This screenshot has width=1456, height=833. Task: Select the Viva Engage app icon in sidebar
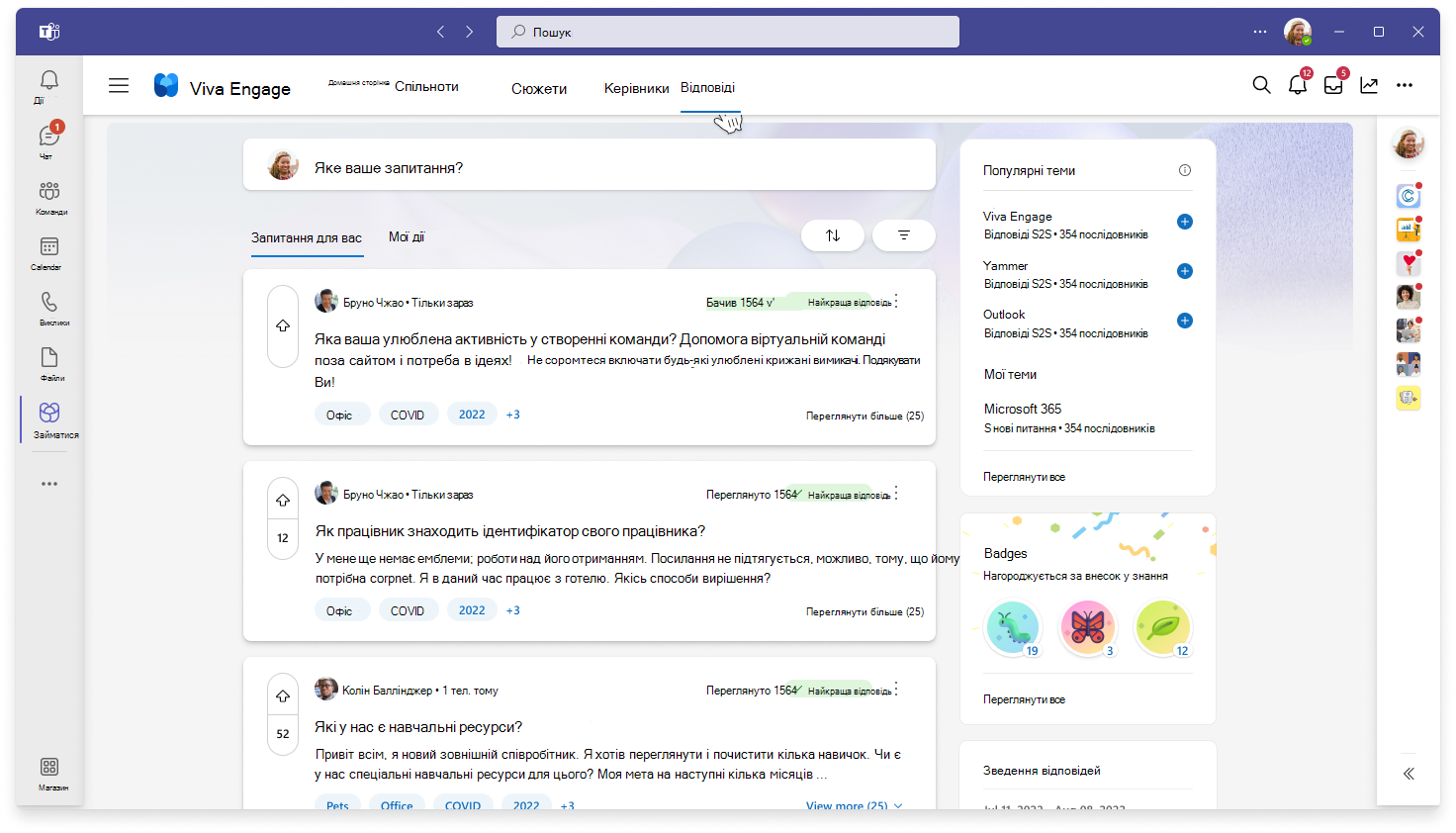coord(49,413)
